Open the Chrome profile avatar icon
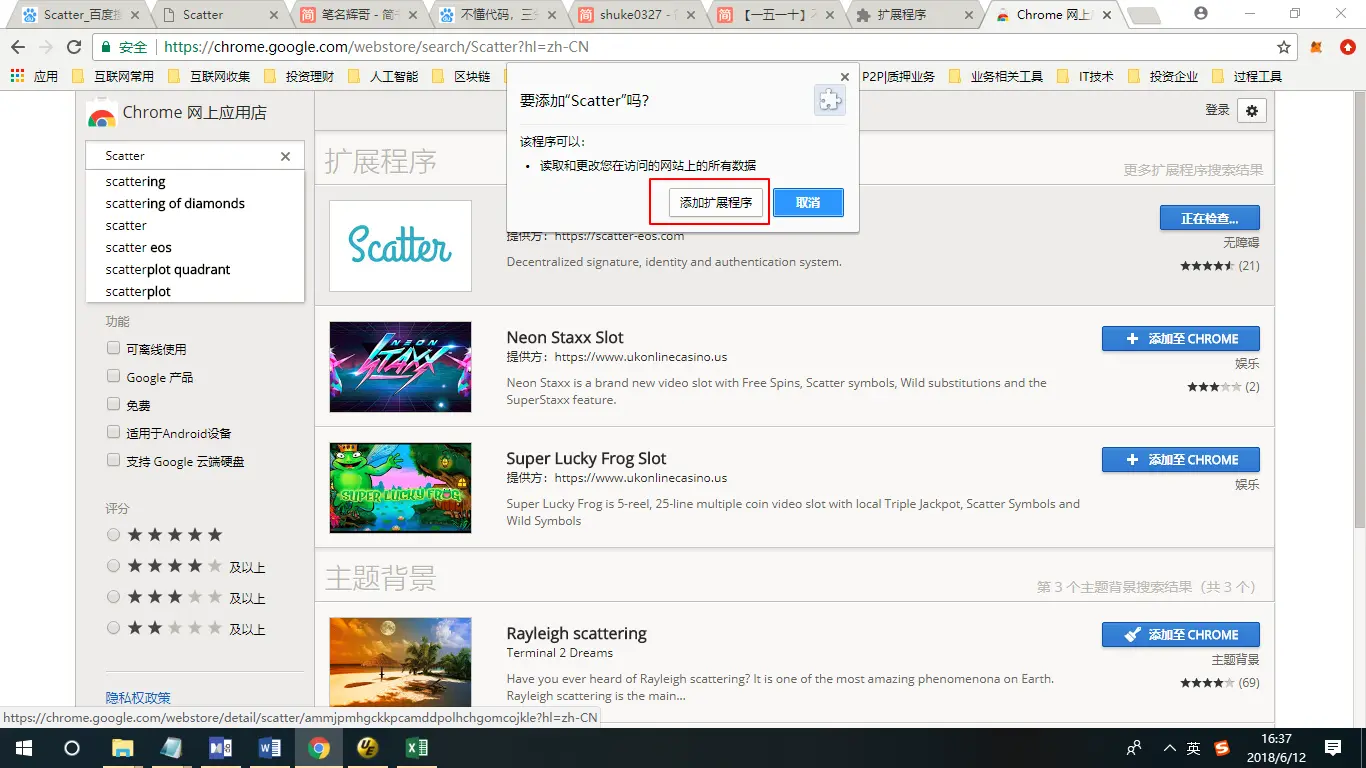This screenshot has height=768, width=1366. coord(1201,14)
